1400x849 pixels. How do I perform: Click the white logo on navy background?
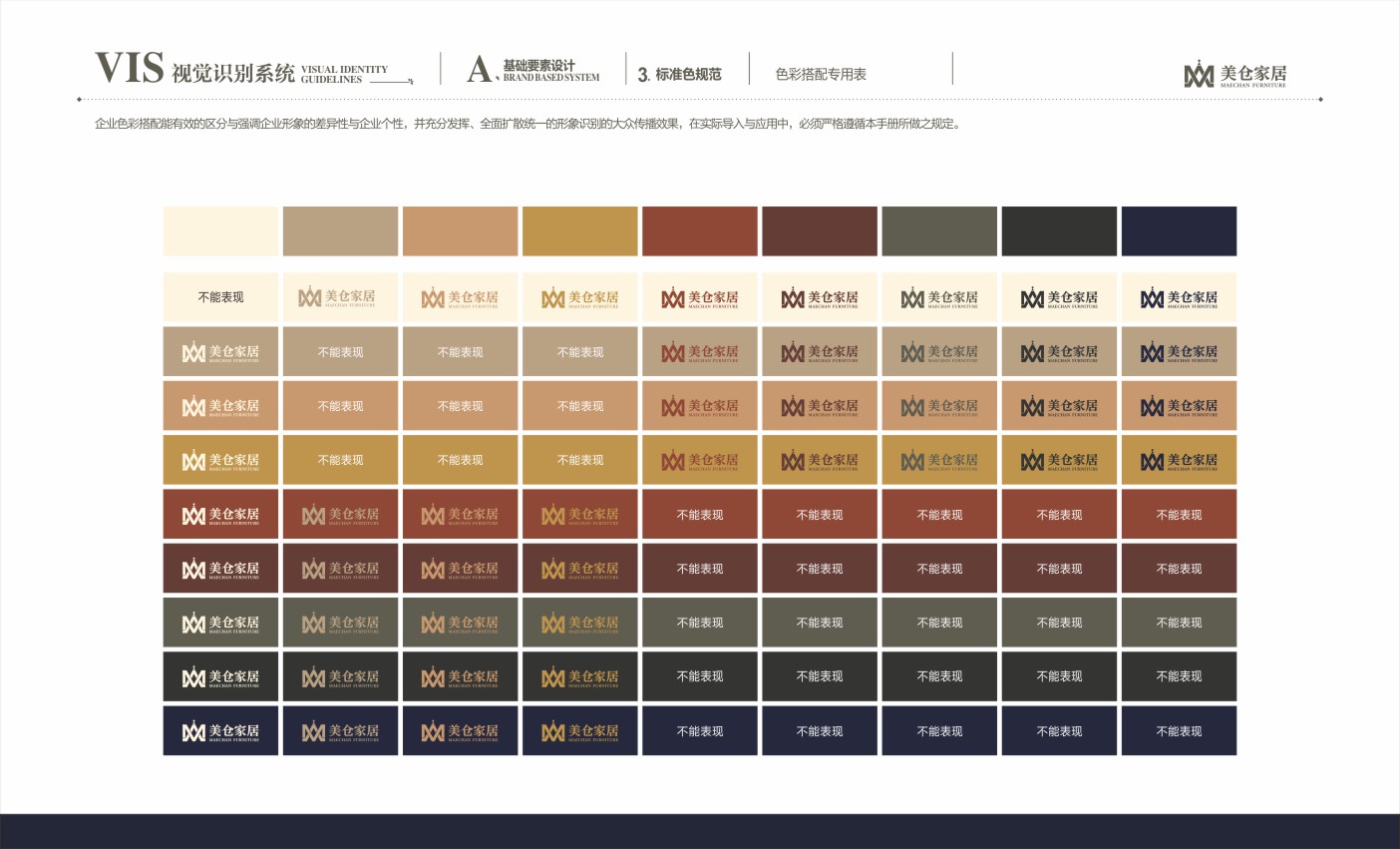pyautogui.click(x=220, y=731)
